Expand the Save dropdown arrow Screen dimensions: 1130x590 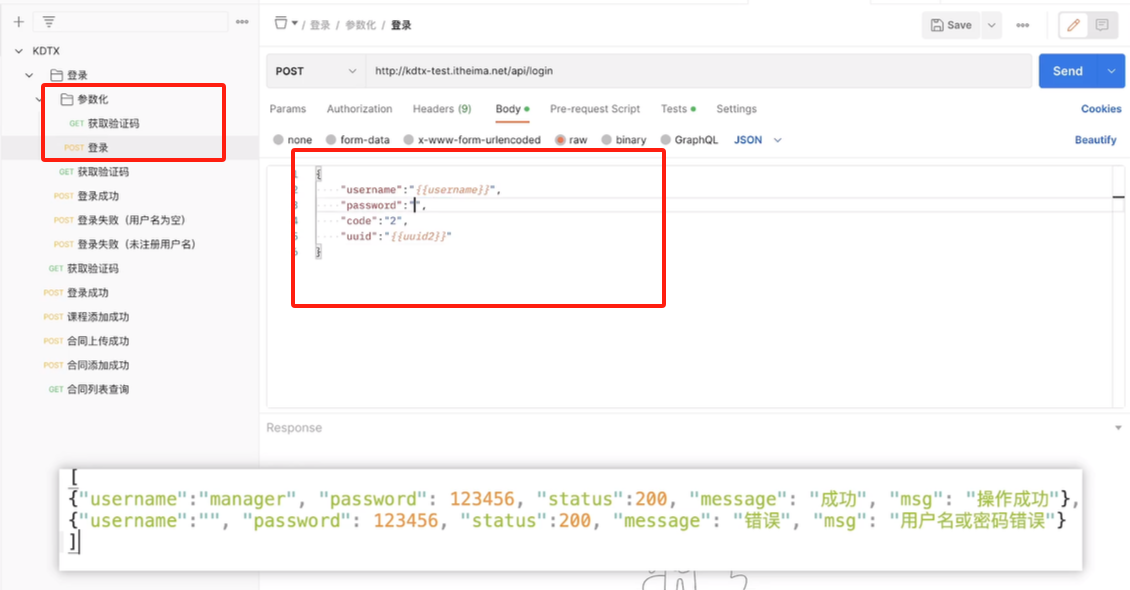tap(992, 25)
